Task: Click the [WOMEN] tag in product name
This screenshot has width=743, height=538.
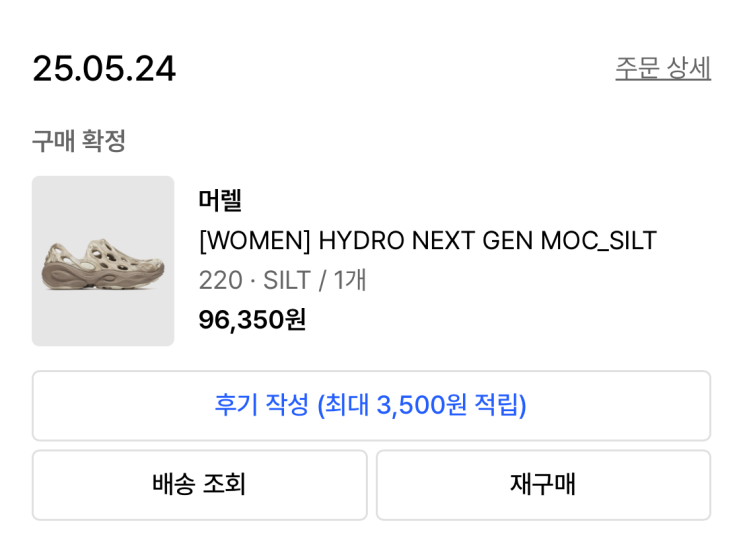Action: pos(254,241)
